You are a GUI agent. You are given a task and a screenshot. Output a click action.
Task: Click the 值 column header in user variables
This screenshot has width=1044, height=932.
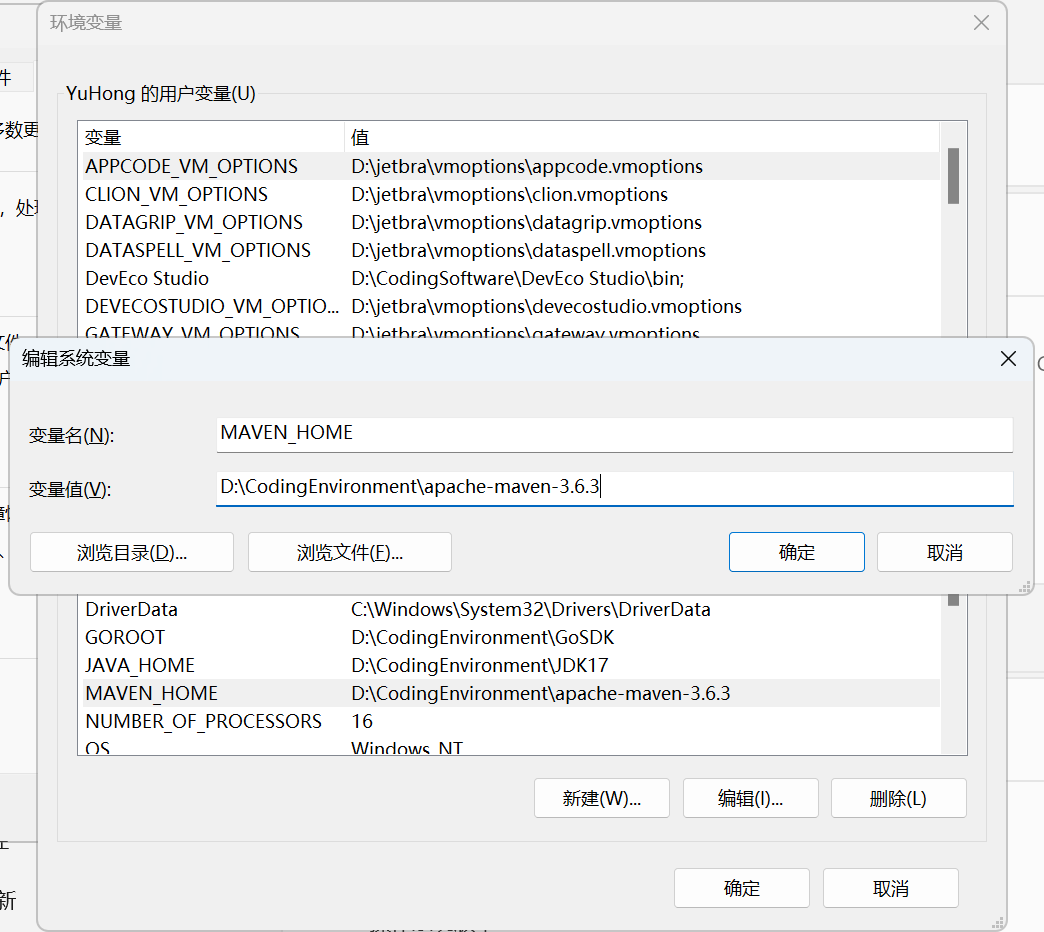642,137
